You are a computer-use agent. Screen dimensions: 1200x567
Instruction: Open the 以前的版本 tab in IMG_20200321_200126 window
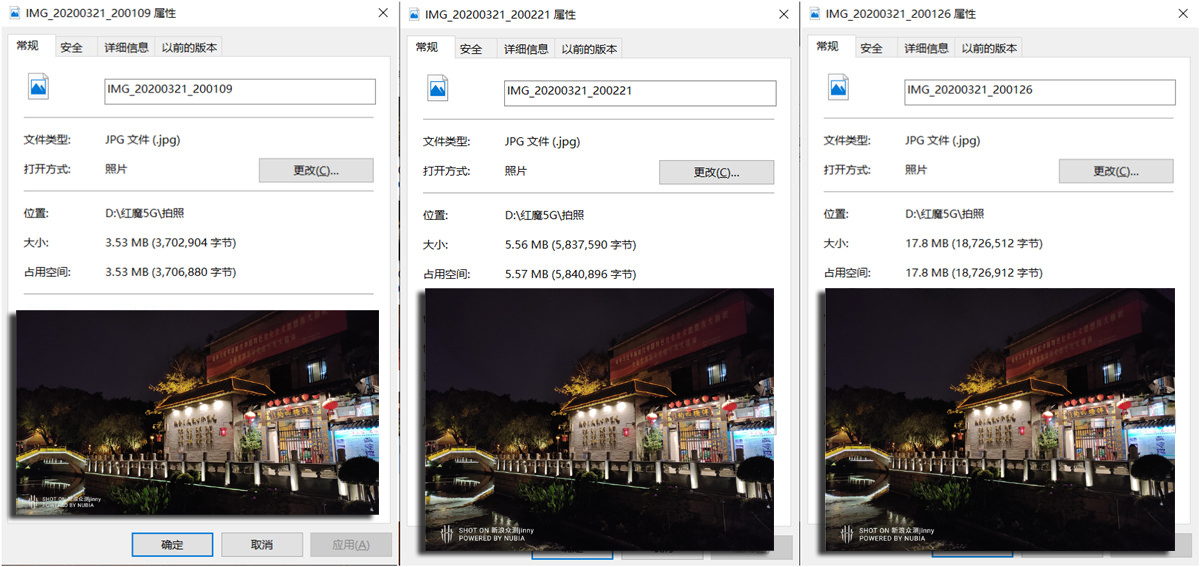[x=989, y=48]
